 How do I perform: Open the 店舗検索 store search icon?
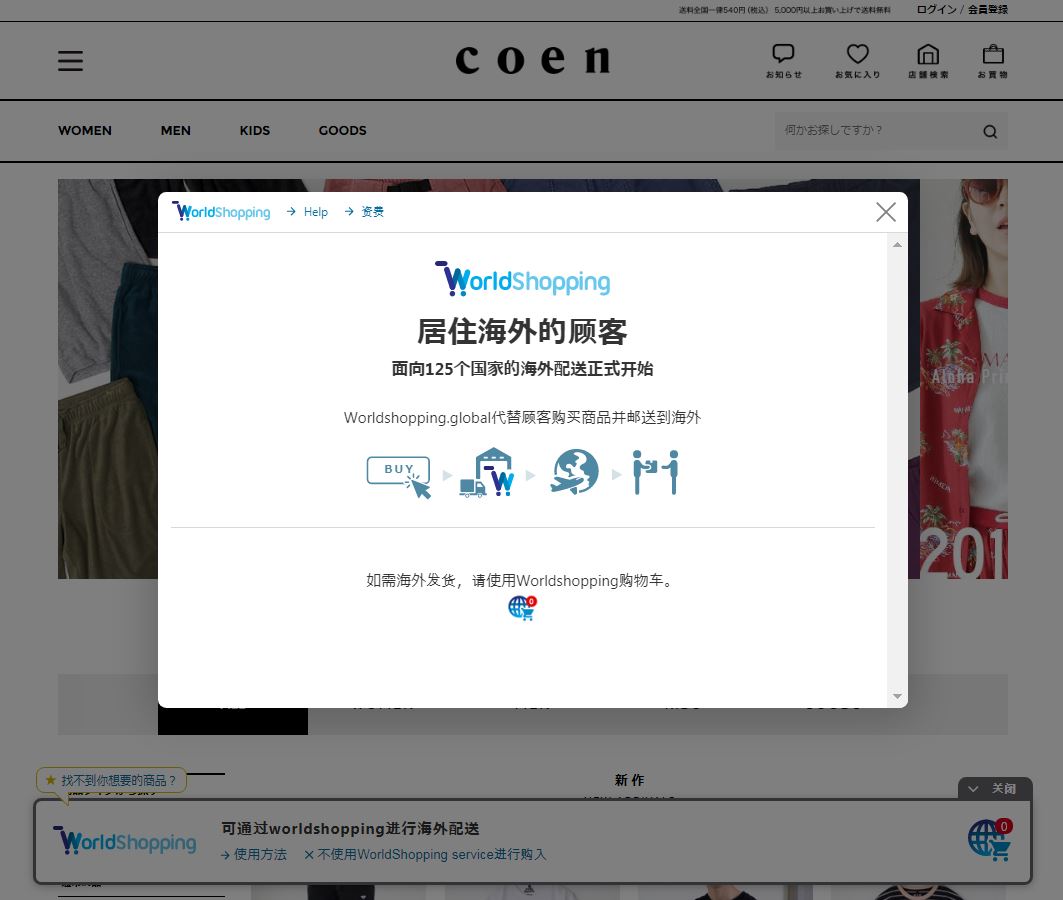pos(928,60)
